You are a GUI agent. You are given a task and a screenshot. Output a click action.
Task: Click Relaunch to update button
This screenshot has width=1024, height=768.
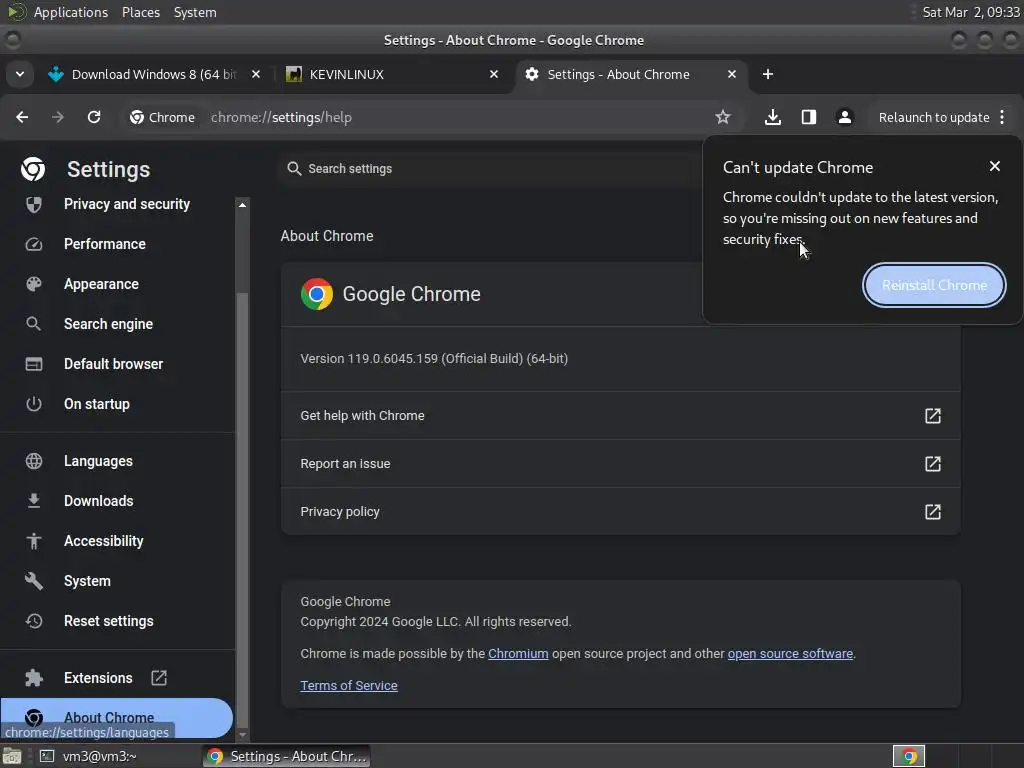(934, 118)
